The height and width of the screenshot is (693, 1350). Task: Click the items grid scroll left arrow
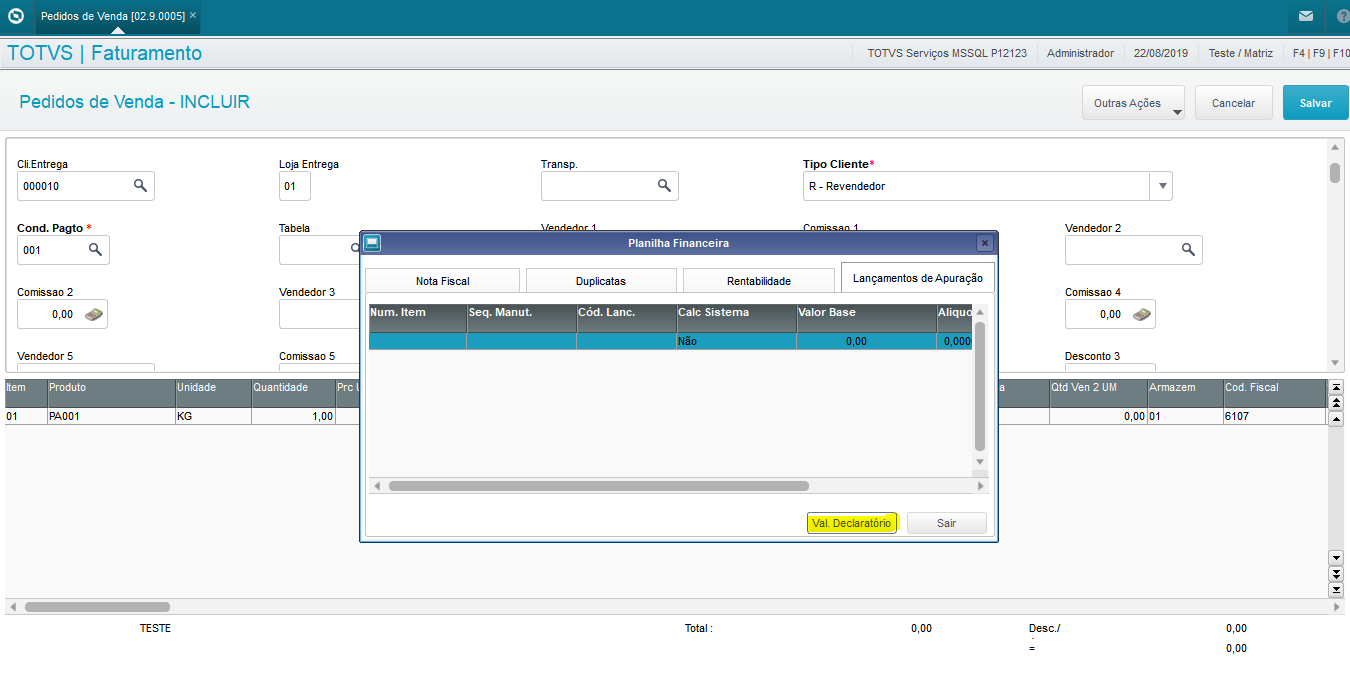pos(13,607)
